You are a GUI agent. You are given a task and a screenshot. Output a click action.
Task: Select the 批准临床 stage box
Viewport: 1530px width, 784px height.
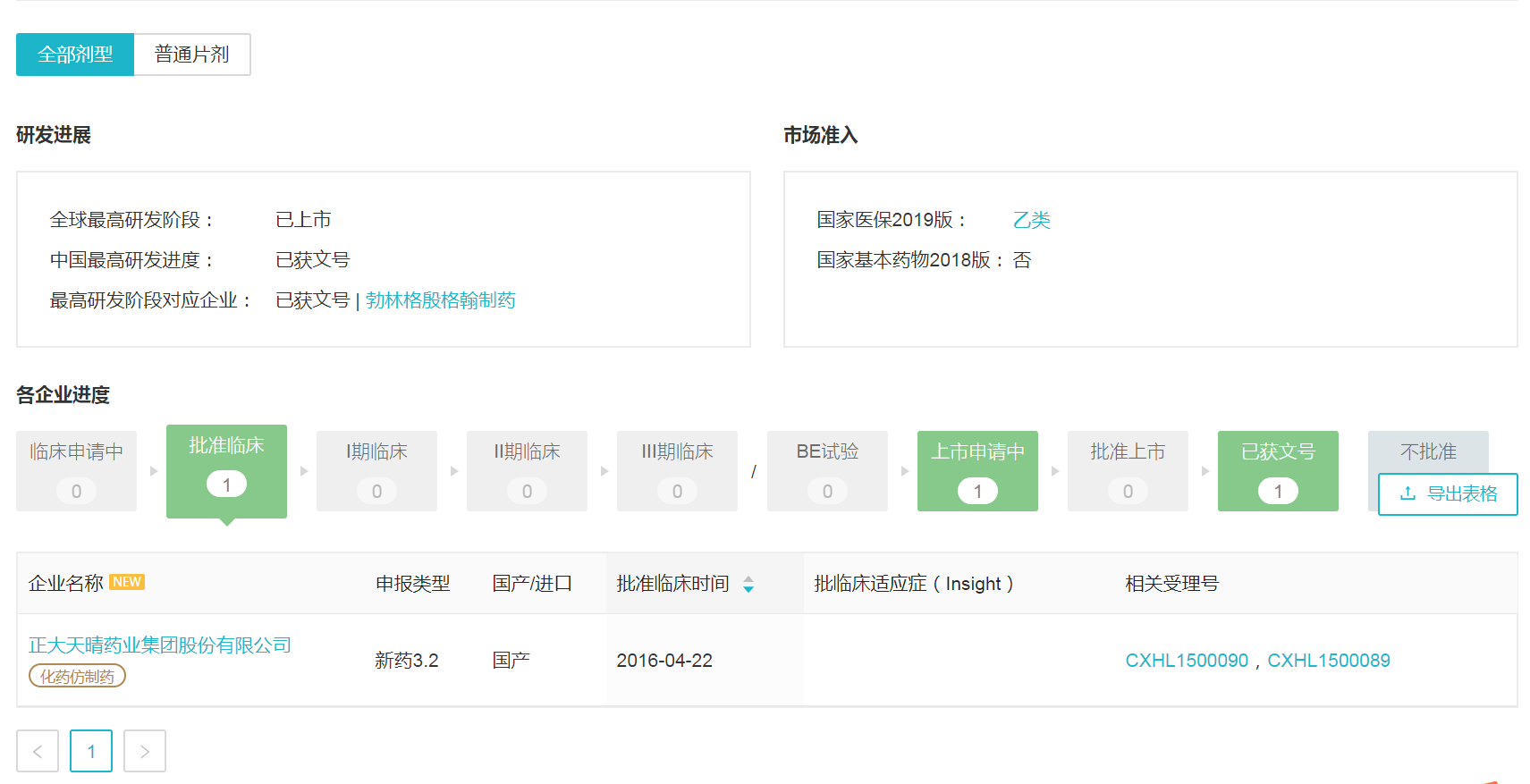tap(226, 470)
